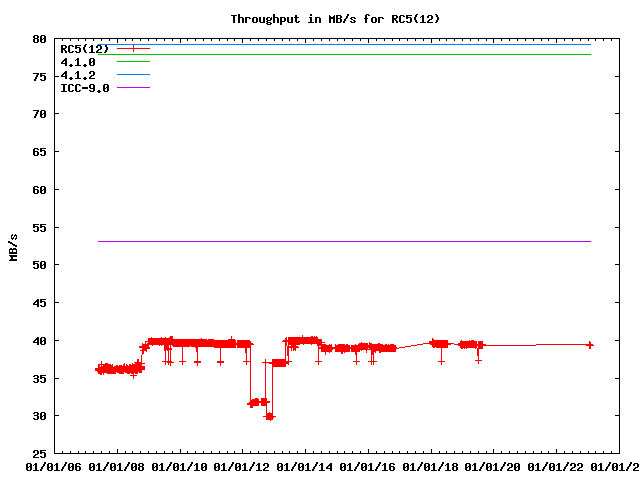640x480 pixels.
Task: Click the 01/01/06 date on the x-axis
Action: pos(54,466)
